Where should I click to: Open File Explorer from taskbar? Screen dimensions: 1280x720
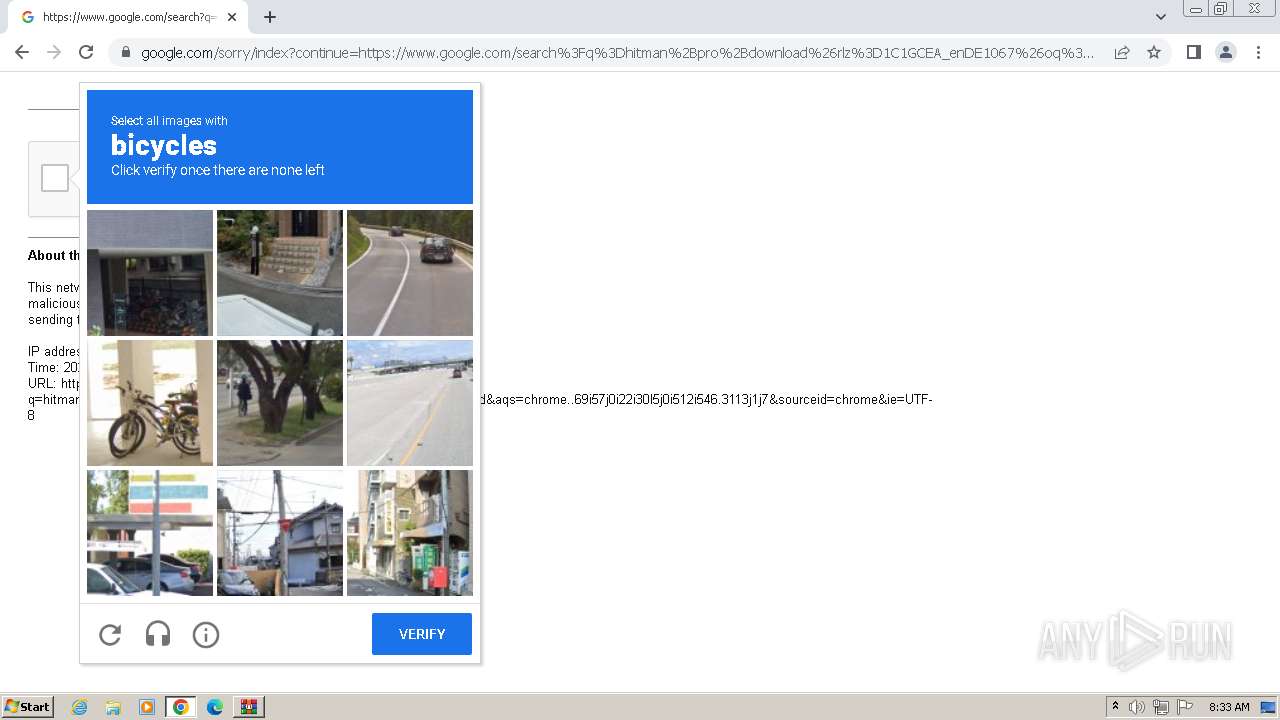(x=113, y=707)
